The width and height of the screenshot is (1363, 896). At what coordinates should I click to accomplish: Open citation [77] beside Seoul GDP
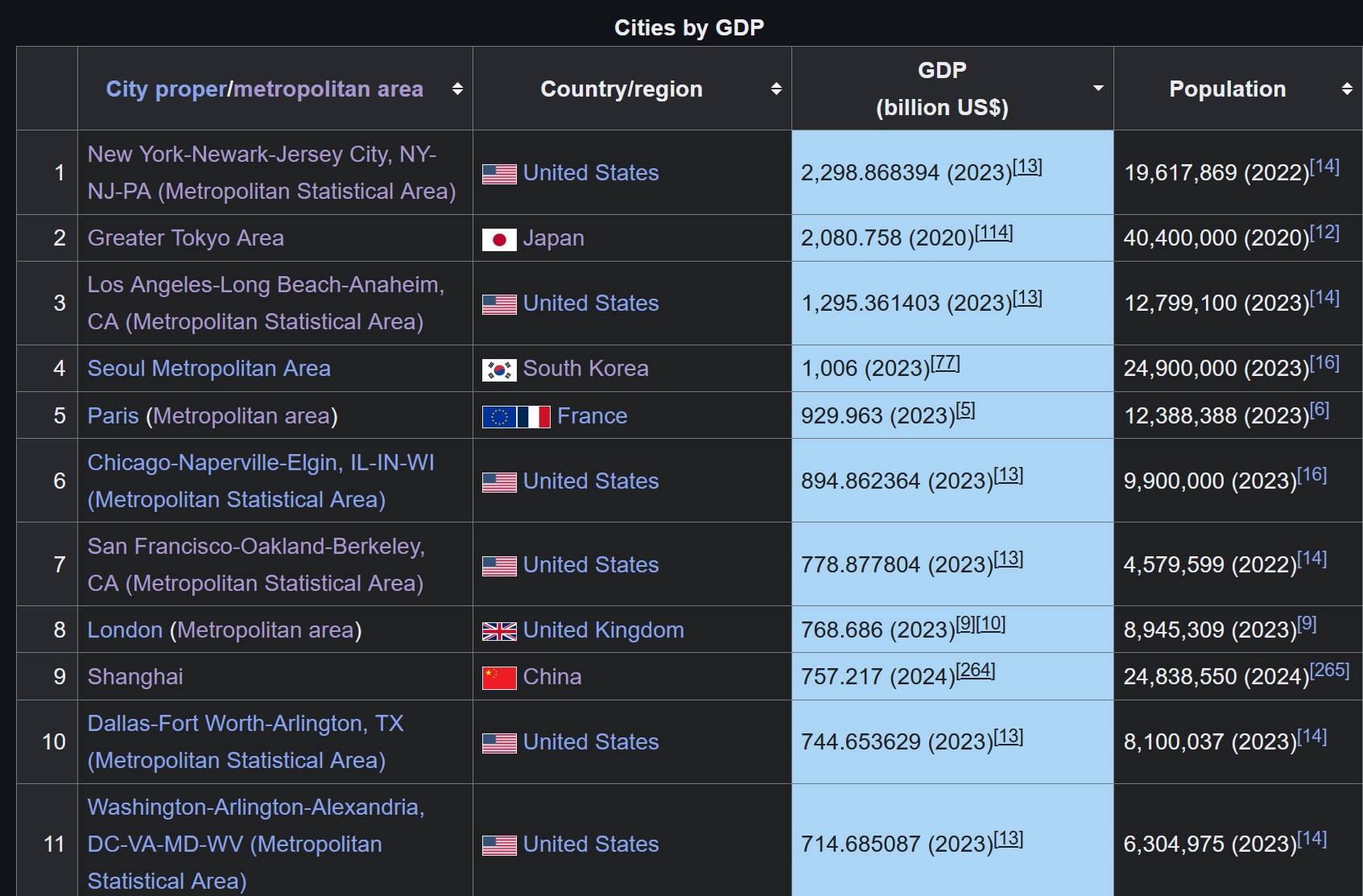946,362
